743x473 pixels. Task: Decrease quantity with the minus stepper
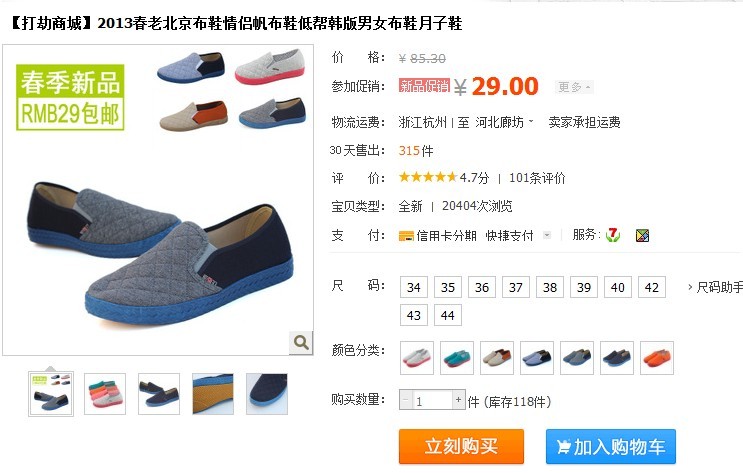406,400
